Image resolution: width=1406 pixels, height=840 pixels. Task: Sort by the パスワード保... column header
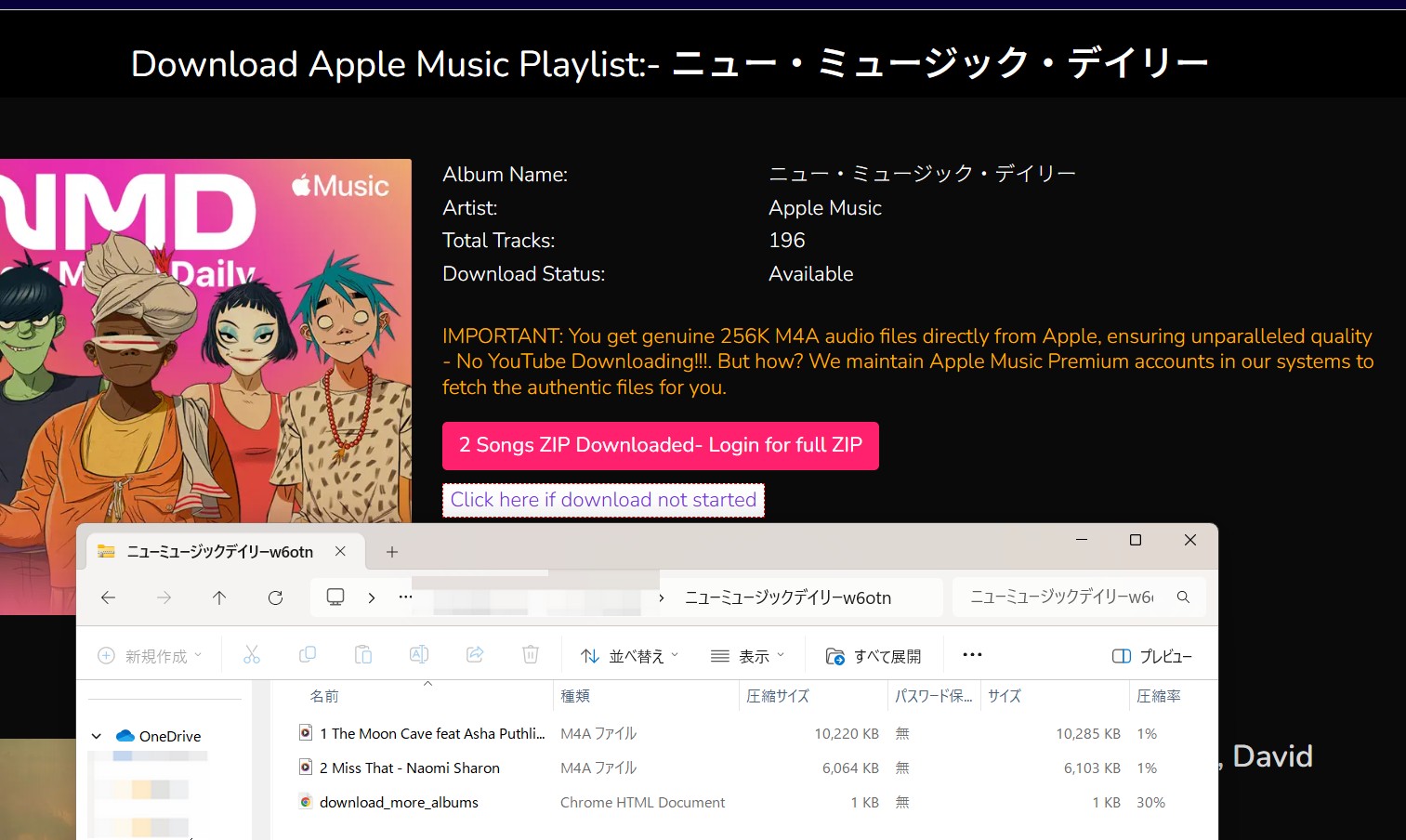[933, 696]
